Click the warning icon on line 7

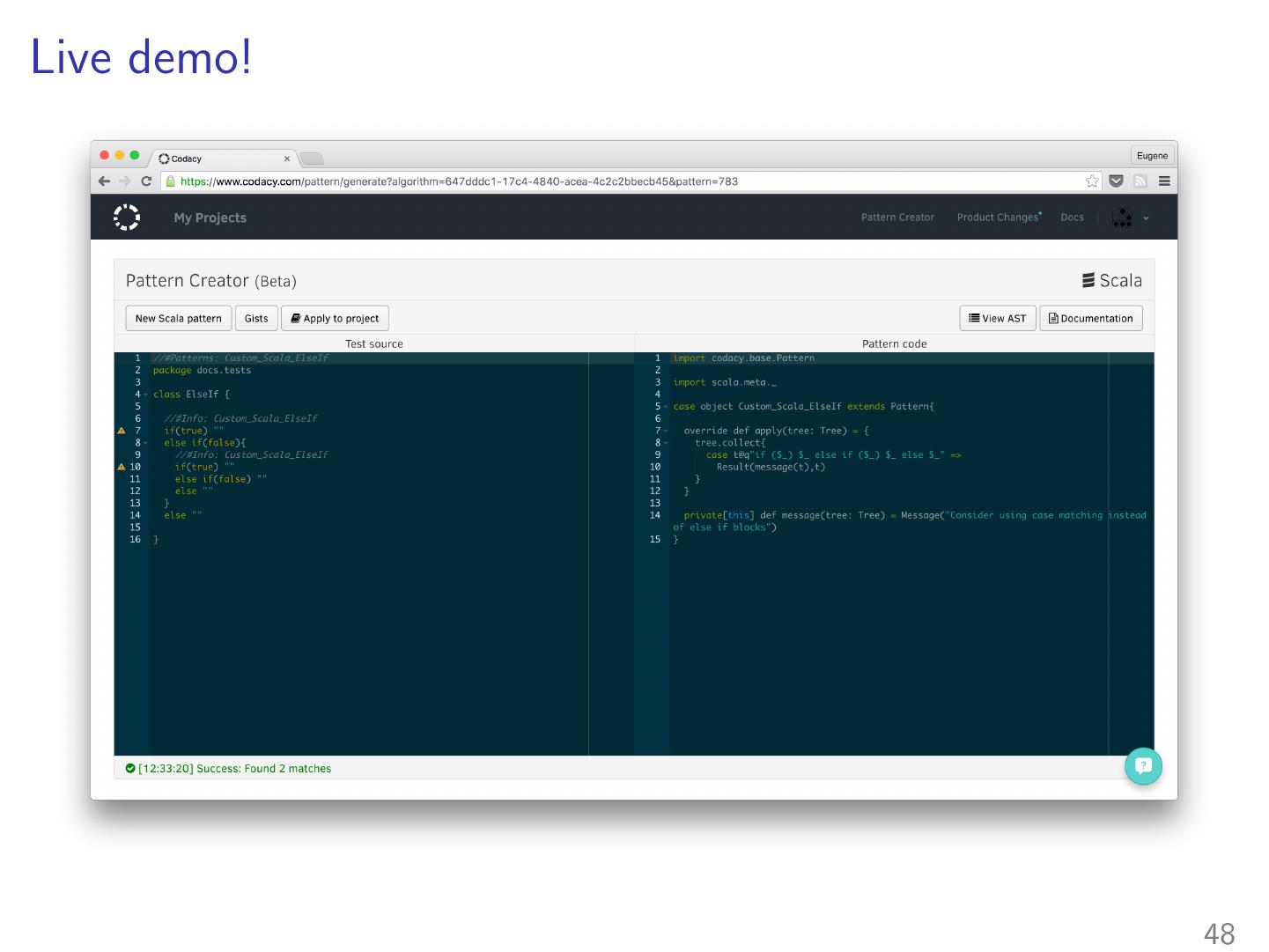pos(122,431)
